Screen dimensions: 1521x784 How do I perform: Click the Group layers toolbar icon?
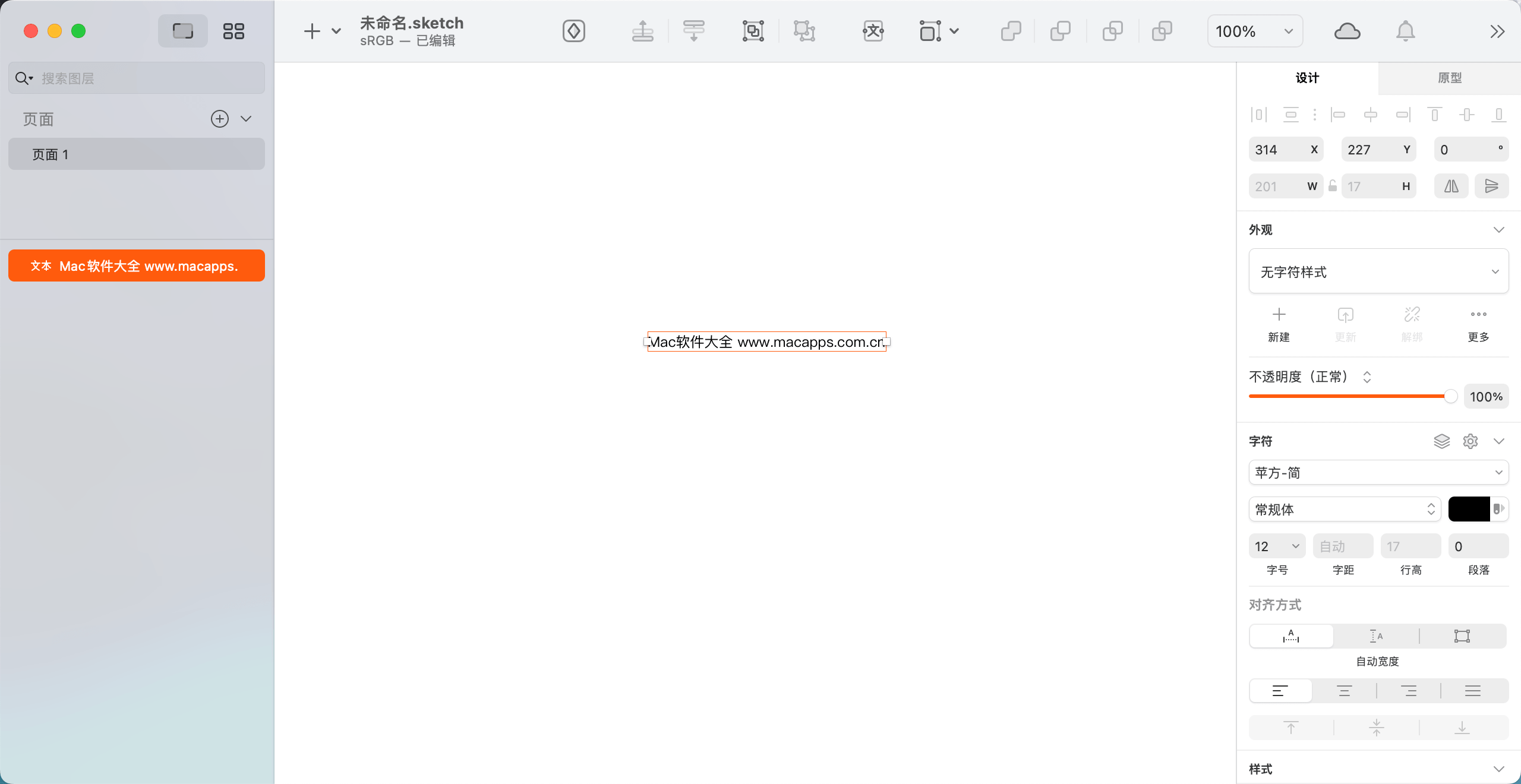pos(753,31)
